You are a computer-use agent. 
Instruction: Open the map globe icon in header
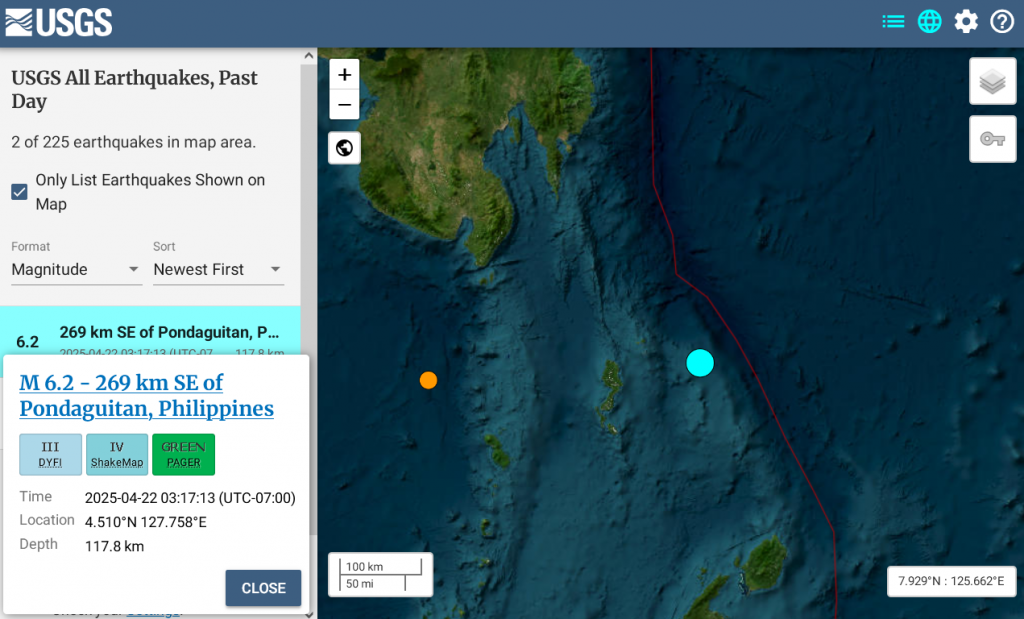(x=929, y=22)
